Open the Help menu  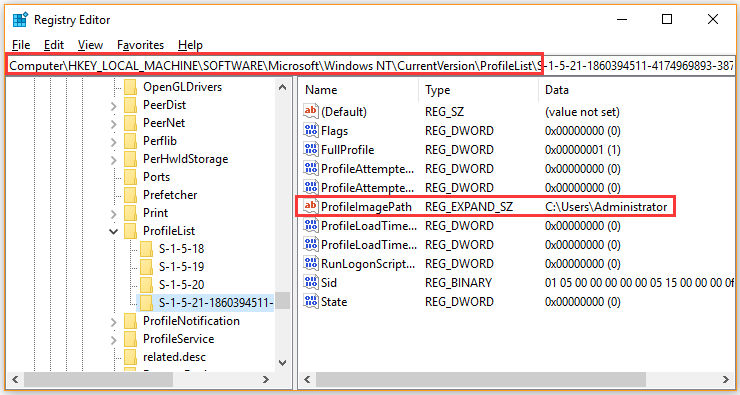190,45
